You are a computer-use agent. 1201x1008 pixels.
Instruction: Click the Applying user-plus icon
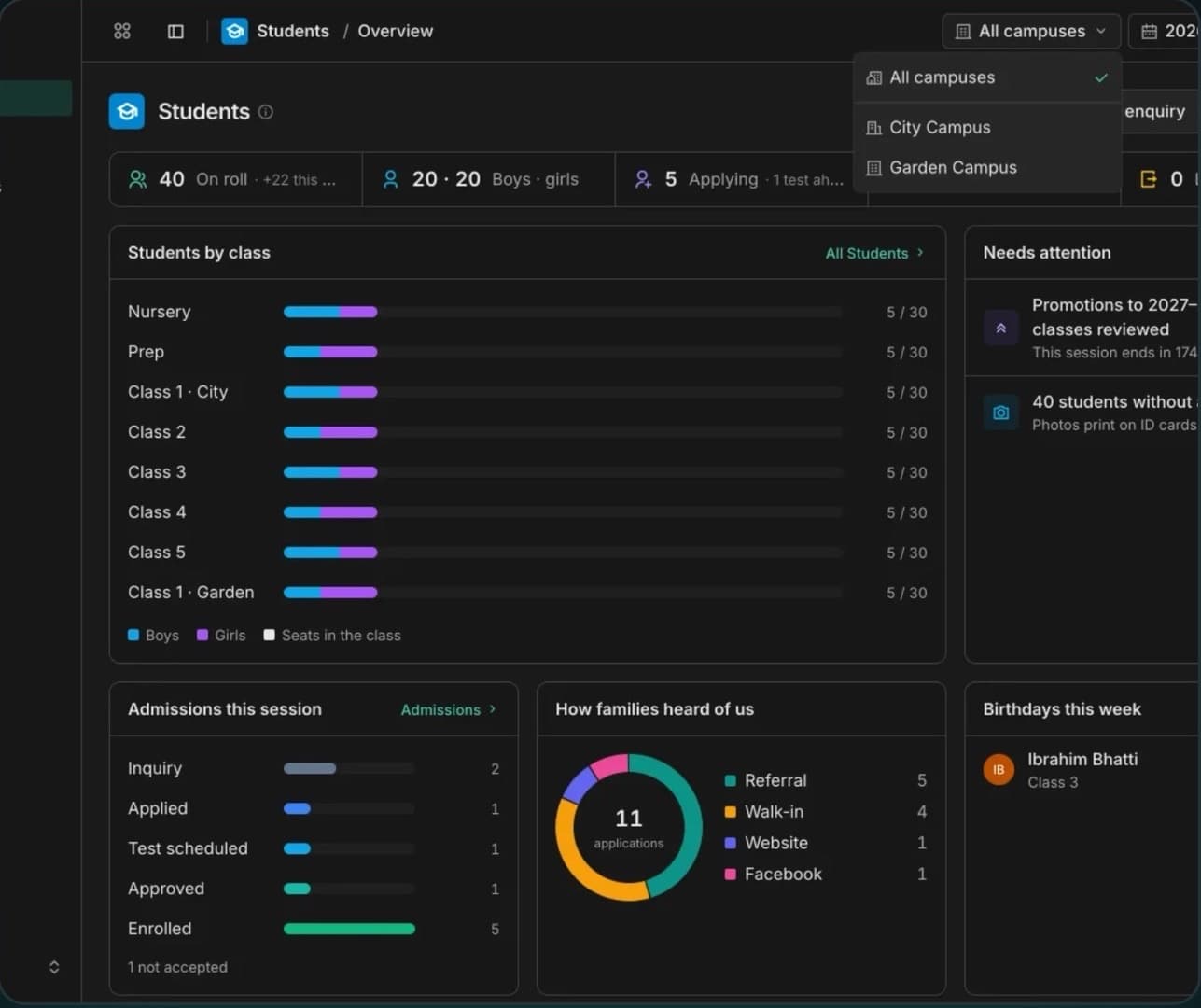643,179
